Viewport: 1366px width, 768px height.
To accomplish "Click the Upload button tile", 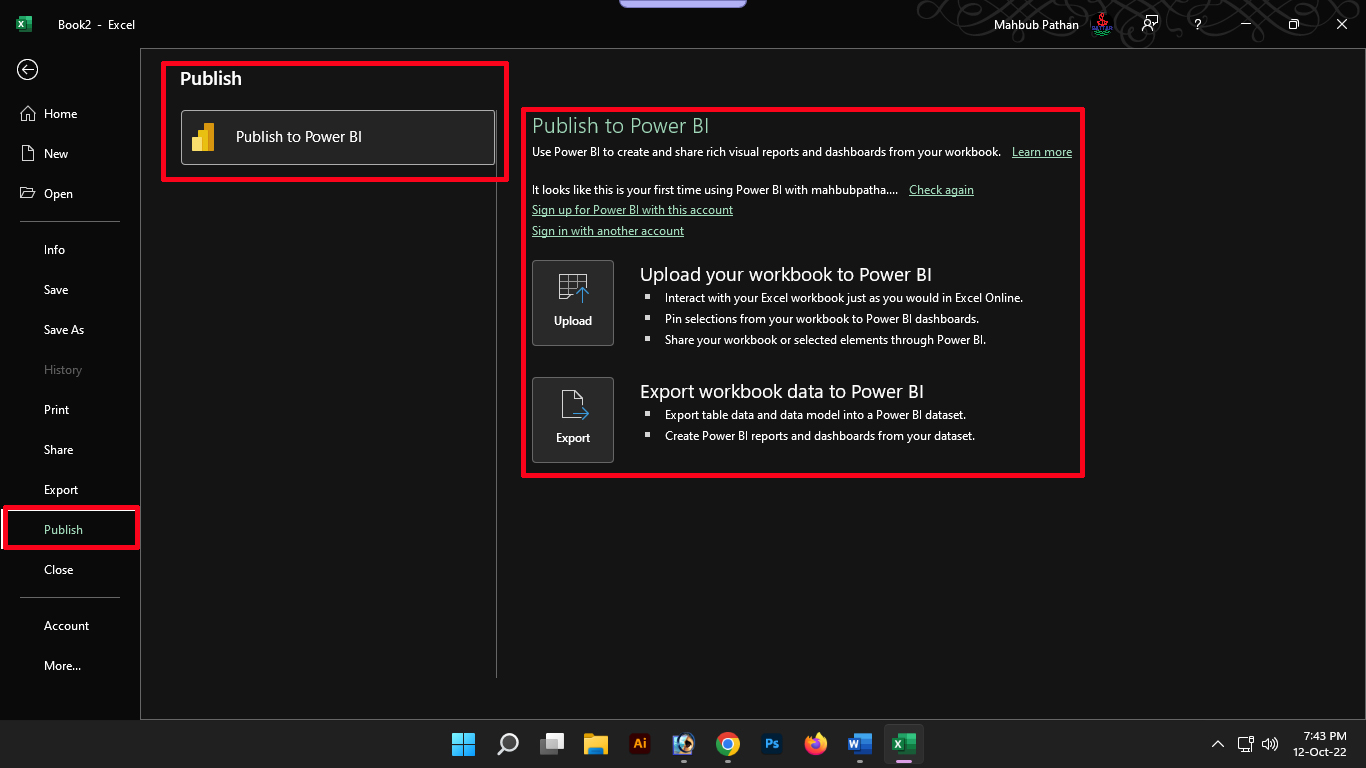I will click(573, 303).
